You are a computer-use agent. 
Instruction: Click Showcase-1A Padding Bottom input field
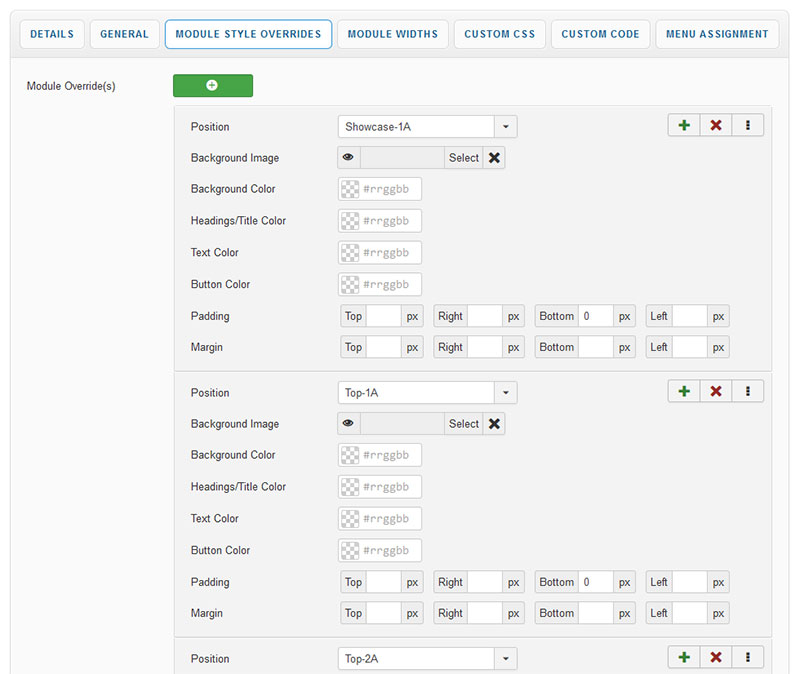coord(596,317)
